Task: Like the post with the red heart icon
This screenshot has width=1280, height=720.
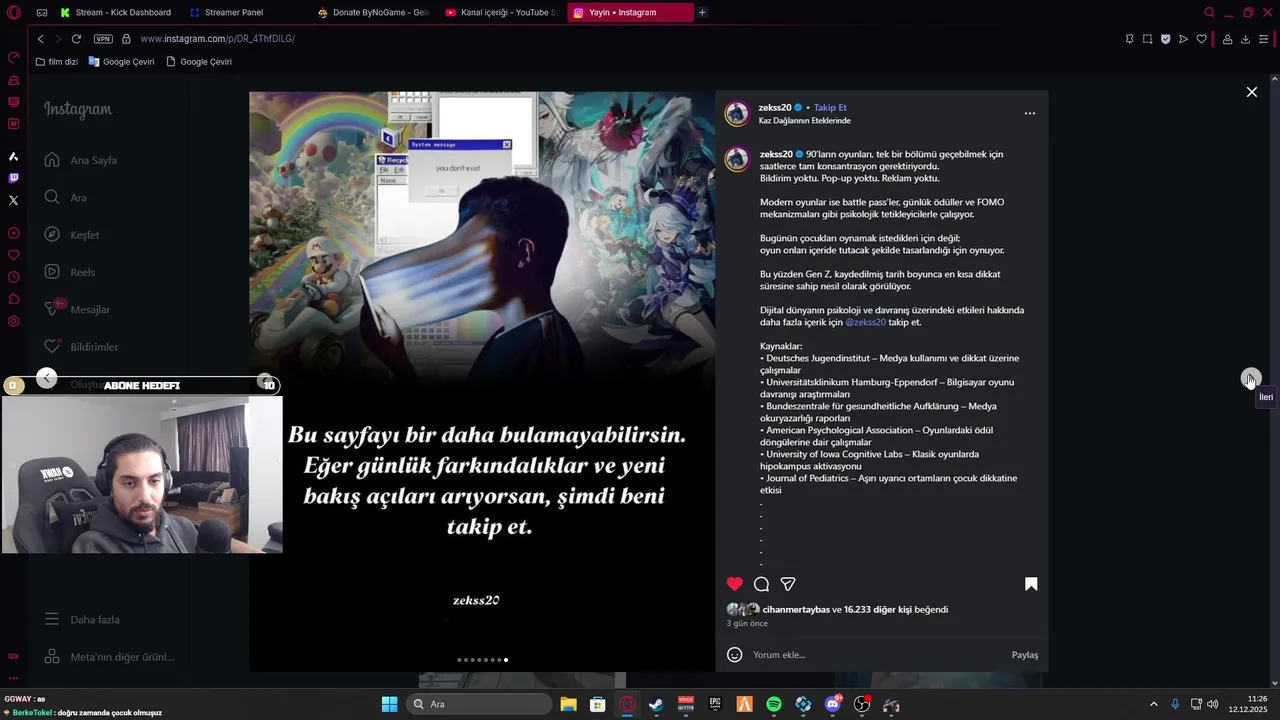Action: 735,584
